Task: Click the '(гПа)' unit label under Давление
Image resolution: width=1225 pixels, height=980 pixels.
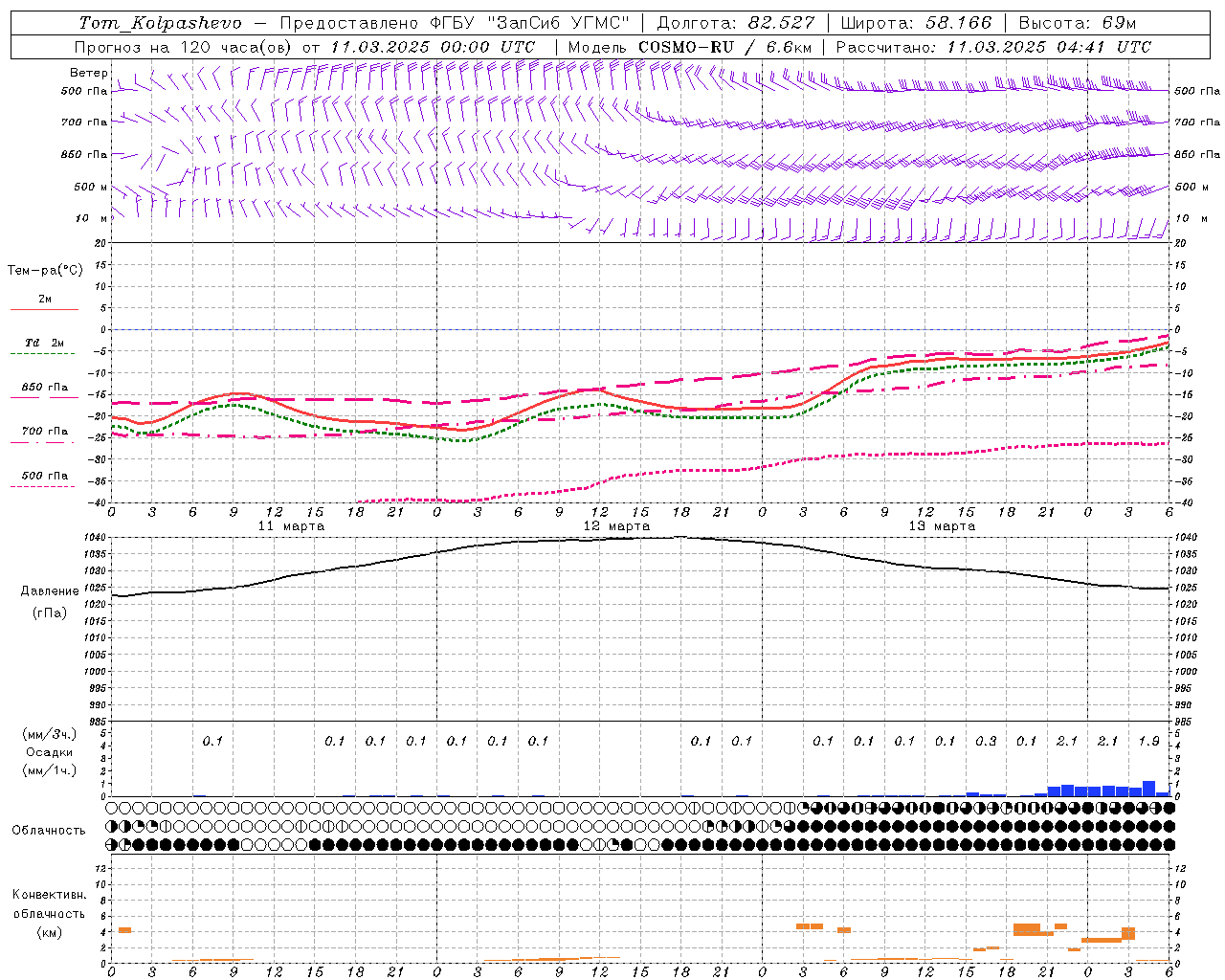Action: (50, 613)
